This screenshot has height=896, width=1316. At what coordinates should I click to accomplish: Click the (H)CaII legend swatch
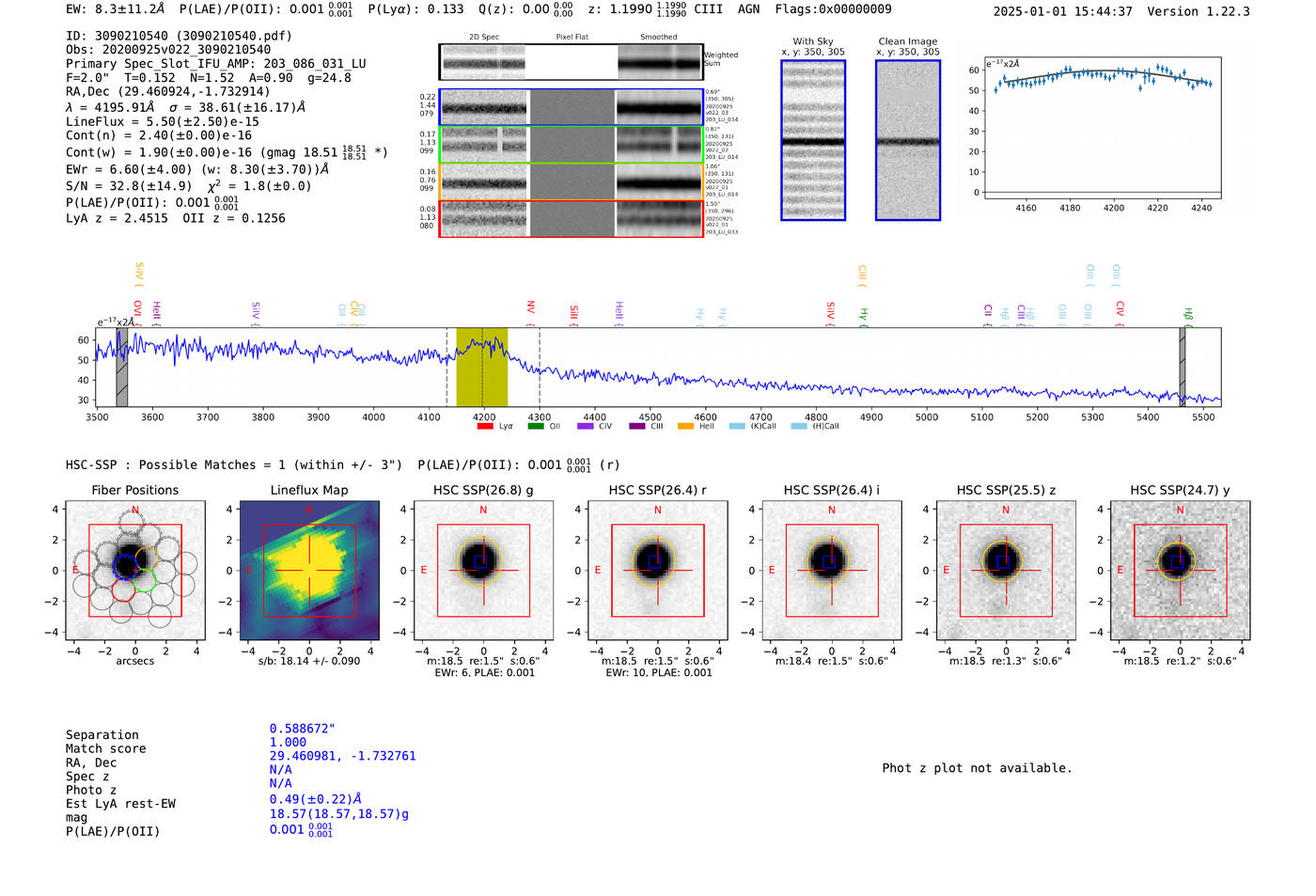pyautogui.click(x=799, y=427)
